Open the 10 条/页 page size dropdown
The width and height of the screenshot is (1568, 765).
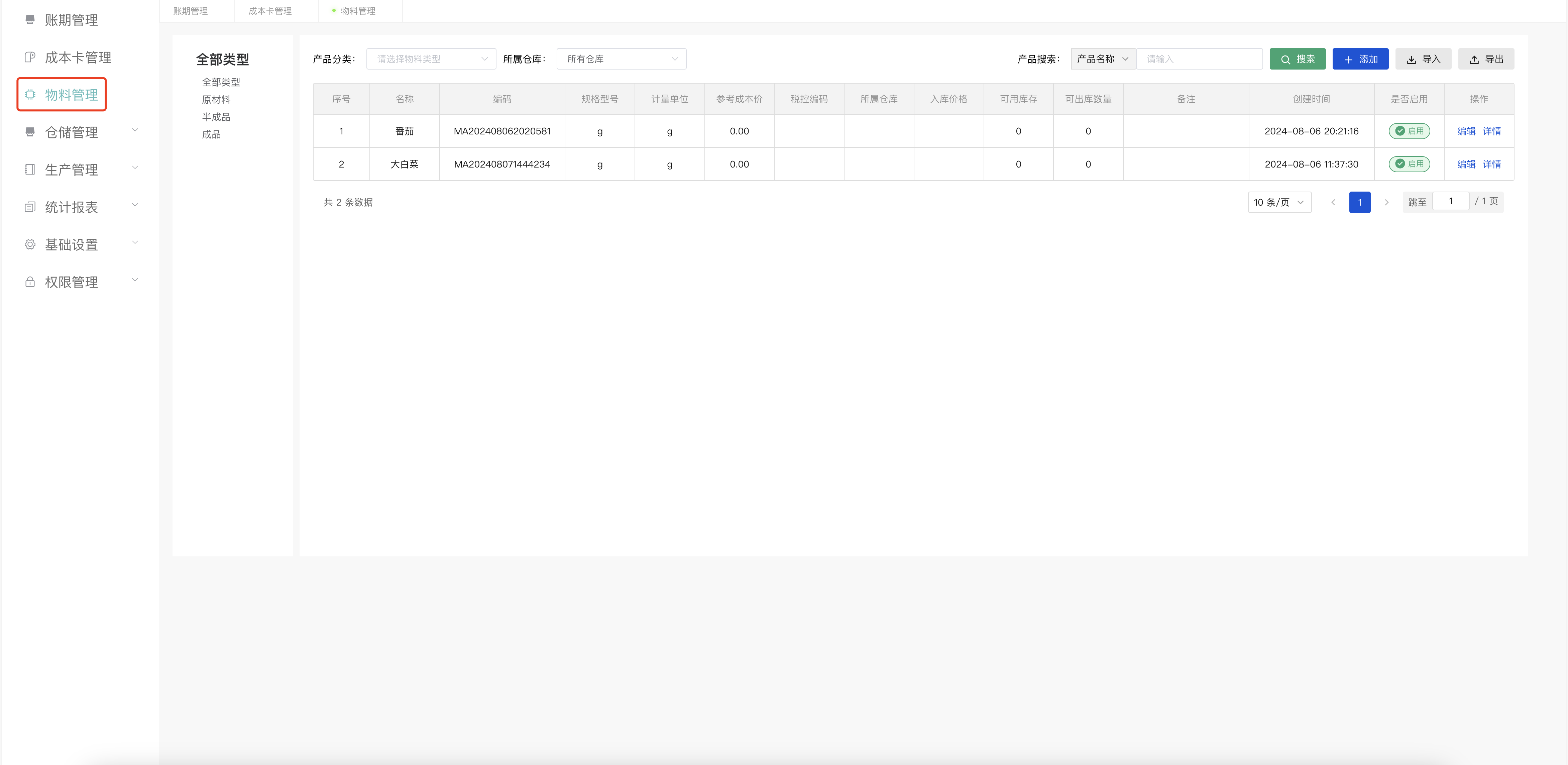click(1279, 202)
